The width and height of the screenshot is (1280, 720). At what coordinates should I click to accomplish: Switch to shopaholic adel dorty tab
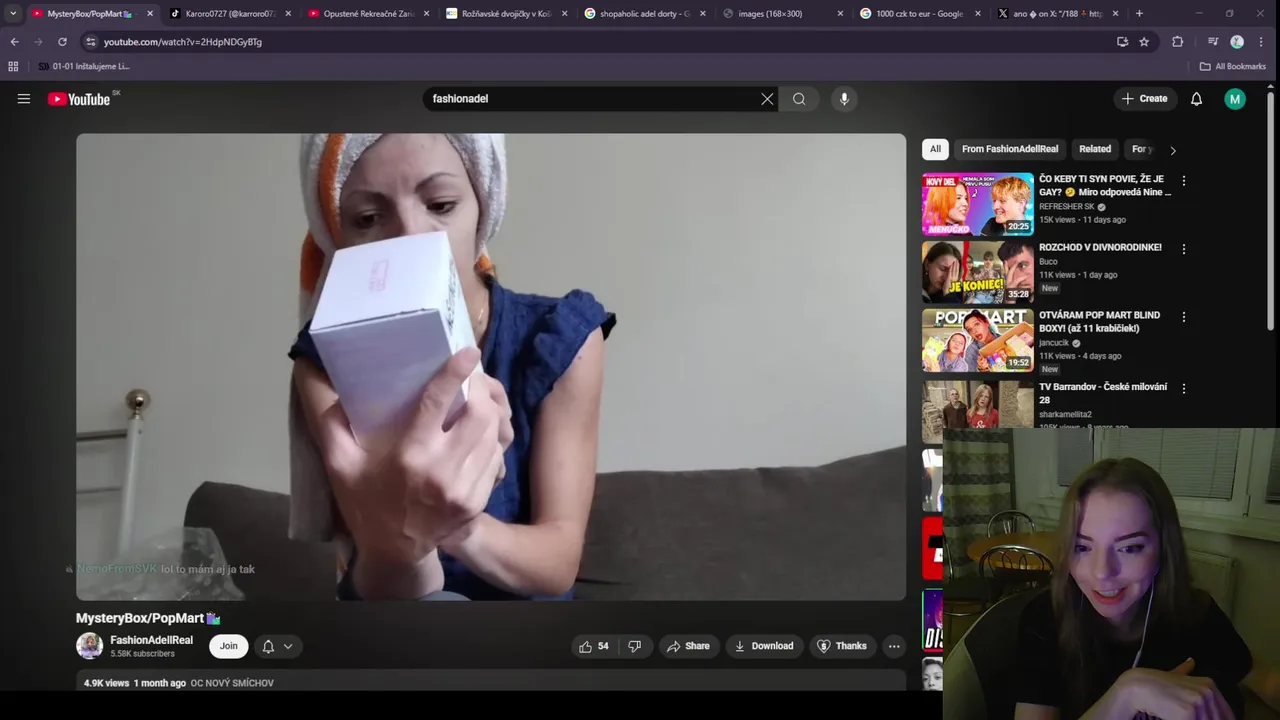(x=643, y=14)
